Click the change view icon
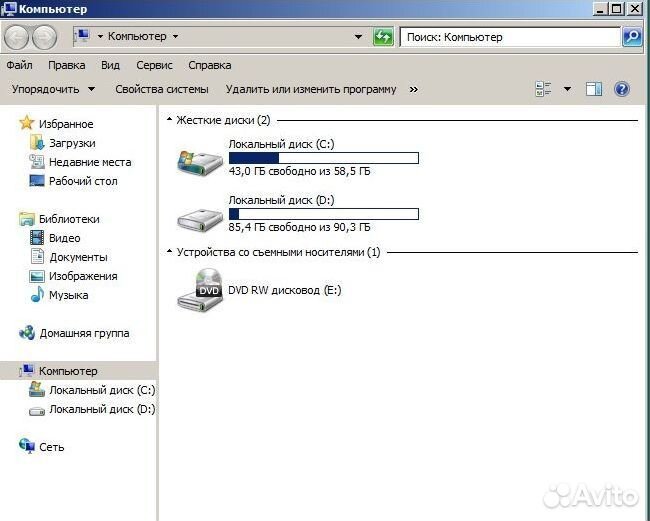650x521 pixels. coord(544,89)
